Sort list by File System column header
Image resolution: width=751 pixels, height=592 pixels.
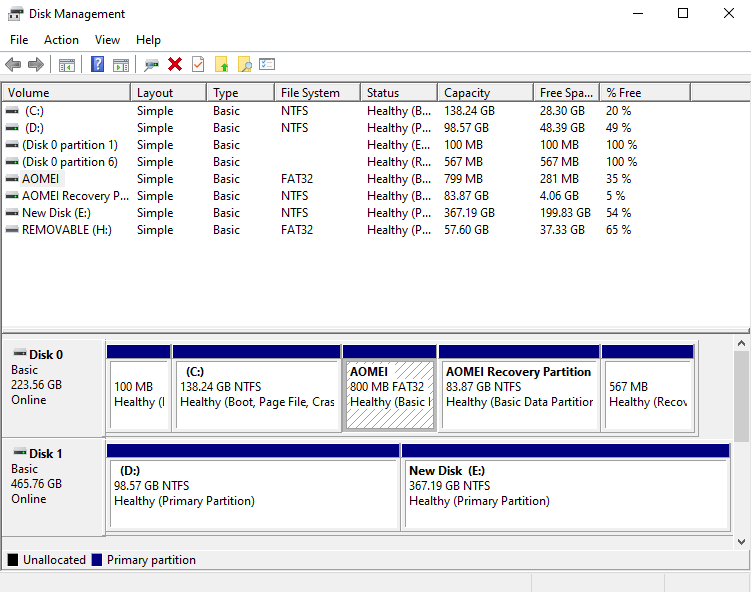[x=310, y=93]
